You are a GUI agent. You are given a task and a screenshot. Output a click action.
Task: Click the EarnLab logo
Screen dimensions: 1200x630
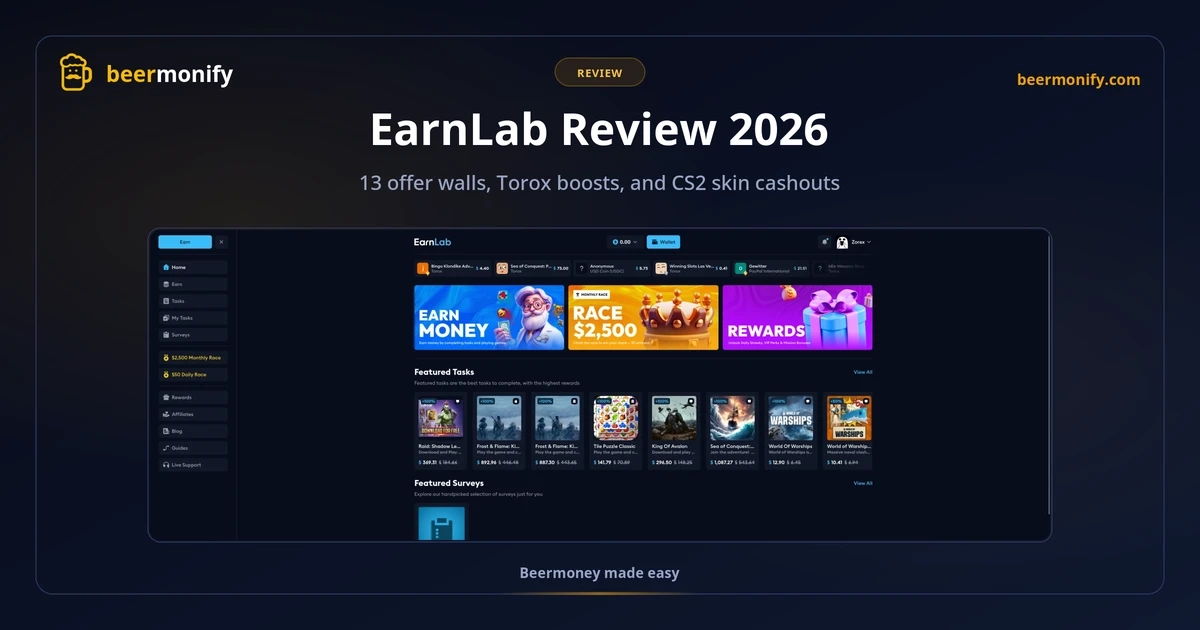(x=433, y=242)
